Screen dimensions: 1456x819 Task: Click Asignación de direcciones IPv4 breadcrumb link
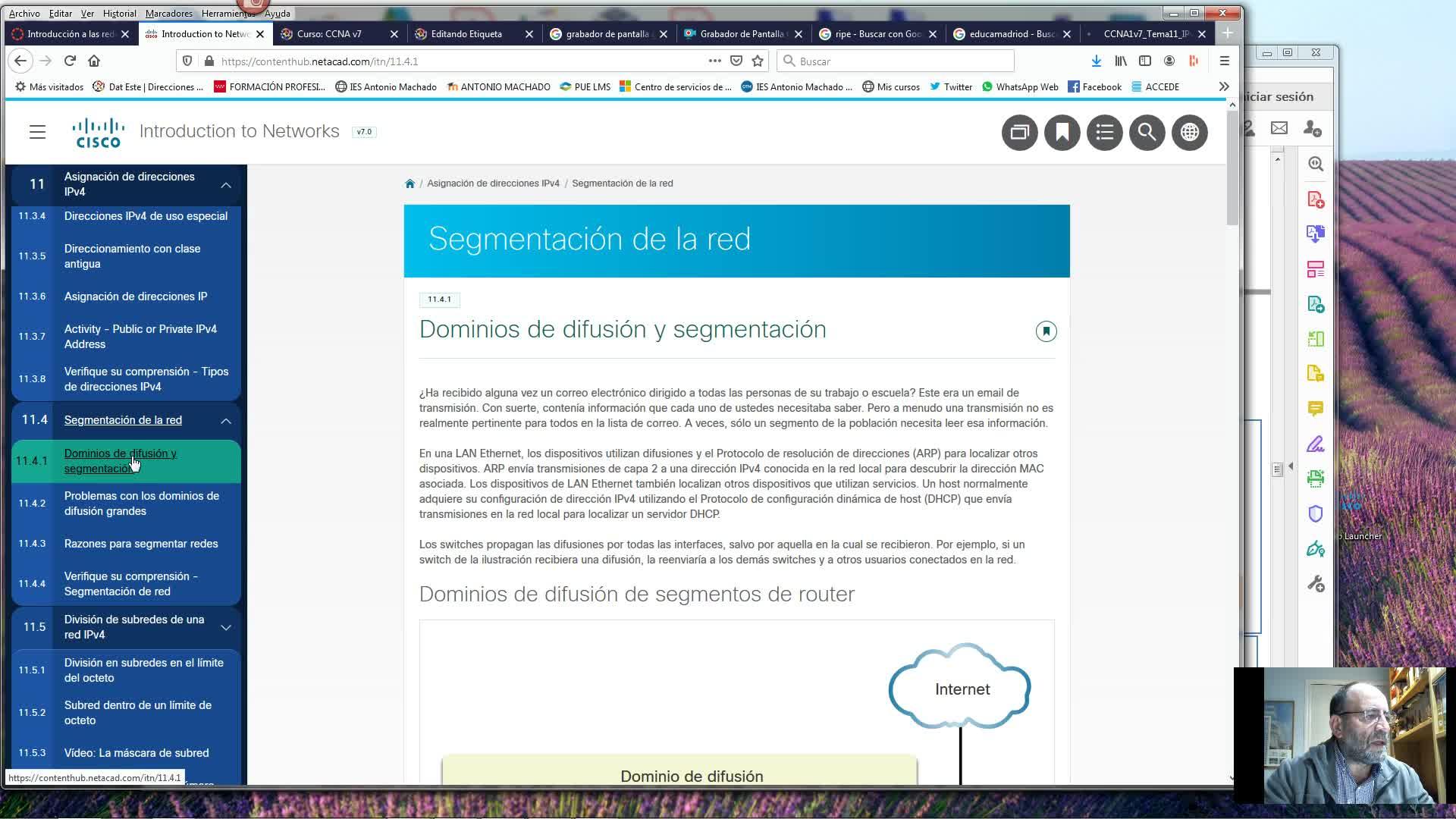pos(493,184)
